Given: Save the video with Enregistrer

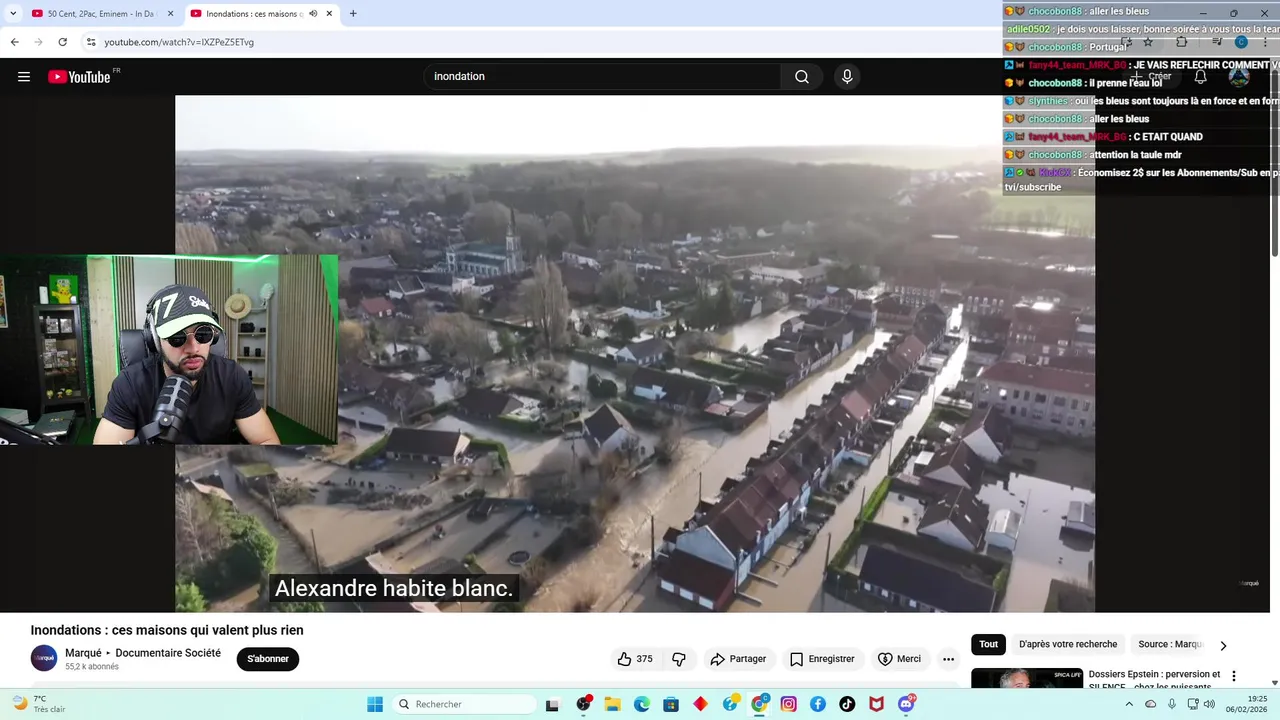Looking at the screenshot, I should [822, 659].
